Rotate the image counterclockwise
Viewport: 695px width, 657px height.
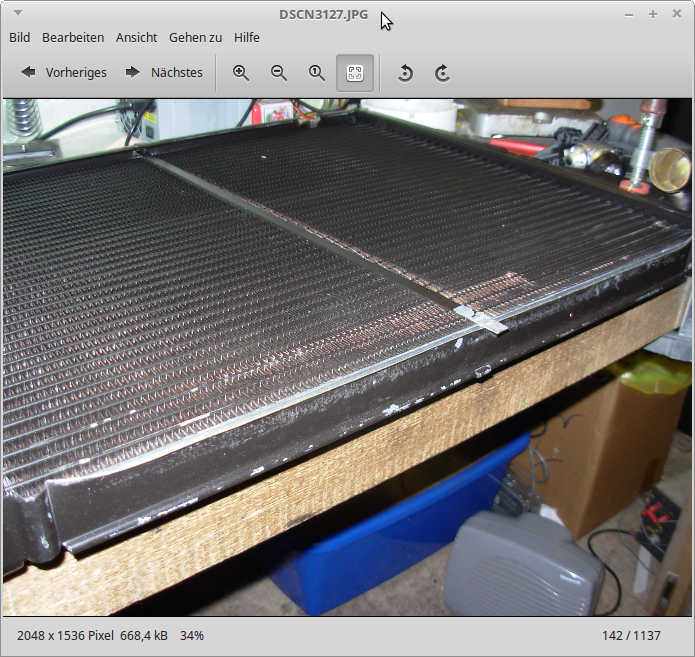(x=405, y=73)
